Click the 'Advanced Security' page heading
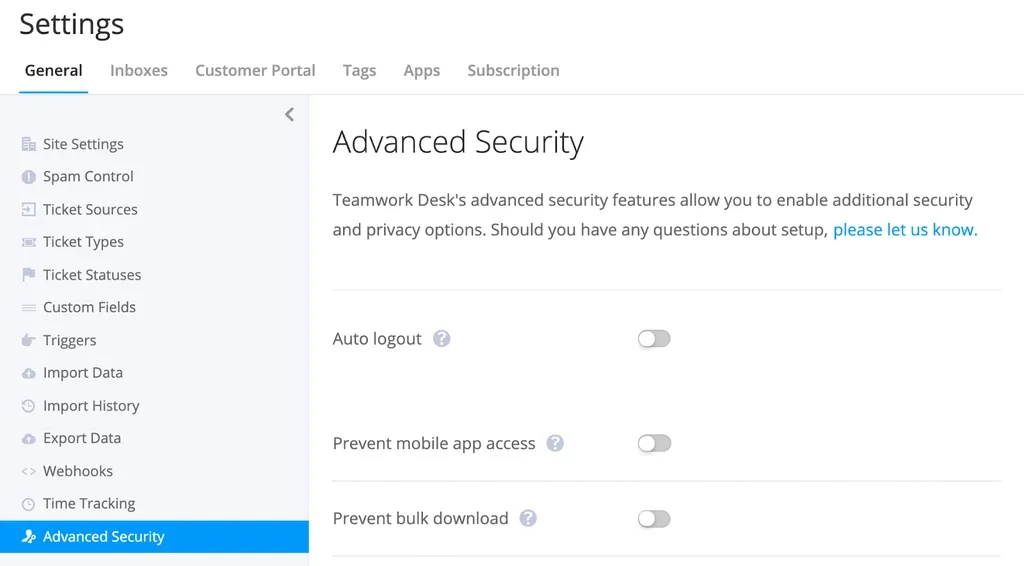This screenshot has height=566, width=1024. (x=458, y=142)
